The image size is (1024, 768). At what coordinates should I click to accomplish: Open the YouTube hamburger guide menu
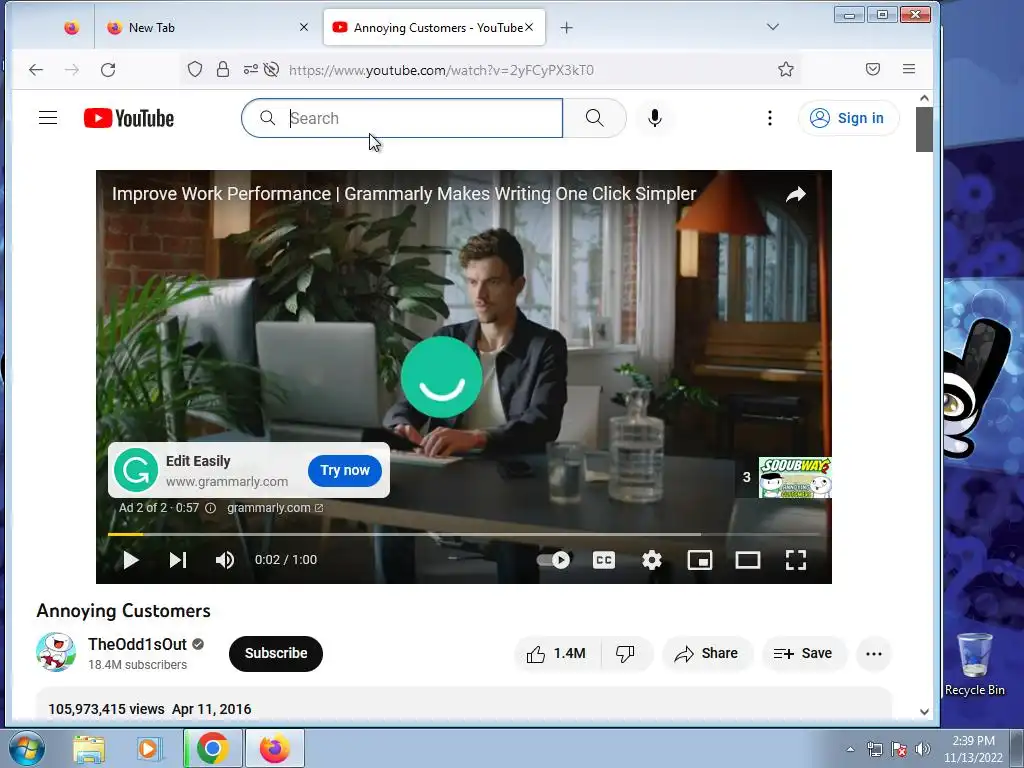coord(48,118)
